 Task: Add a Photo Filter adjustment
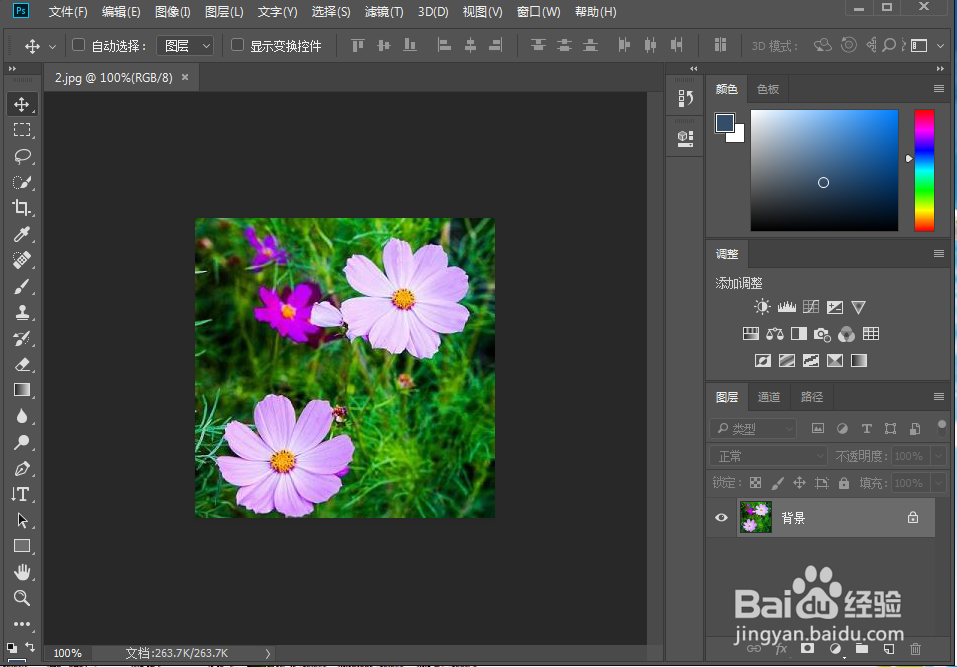822,334
